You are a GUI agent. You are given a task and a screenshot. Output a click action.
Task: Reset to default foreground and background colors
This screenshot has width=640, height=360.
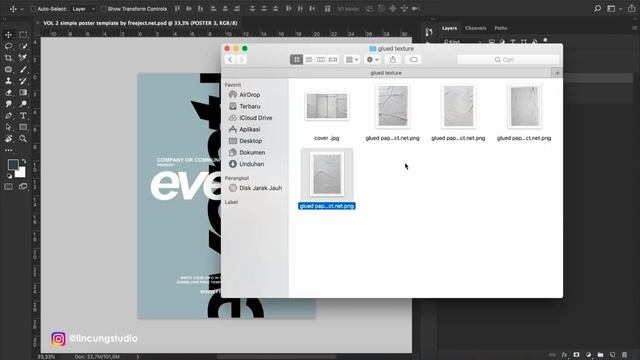(x=9, y=176)
